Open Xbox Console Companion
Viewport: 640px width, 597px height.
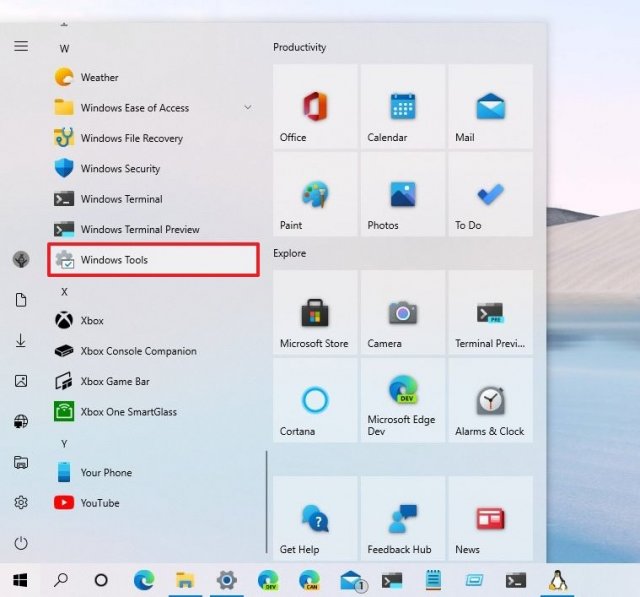pyautogui.click(x=153, y=351)
